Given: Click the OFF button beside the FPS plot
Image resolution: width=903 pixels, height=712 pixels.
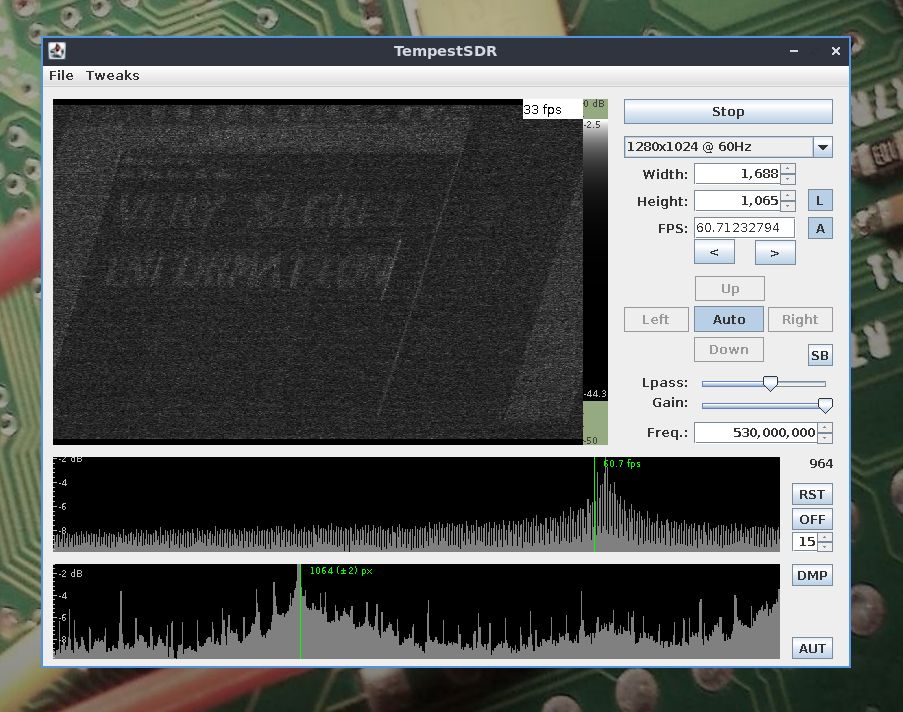Looking at the screenshot, I should [812, 519].
